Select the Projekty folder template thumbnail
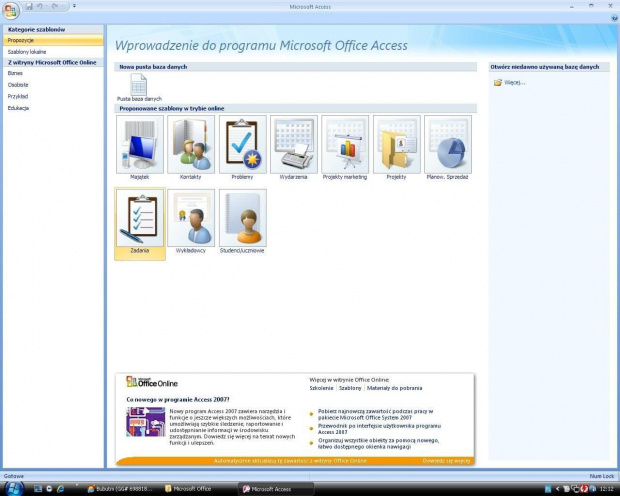The image size is (620, 496). click(x=397, y=144)
